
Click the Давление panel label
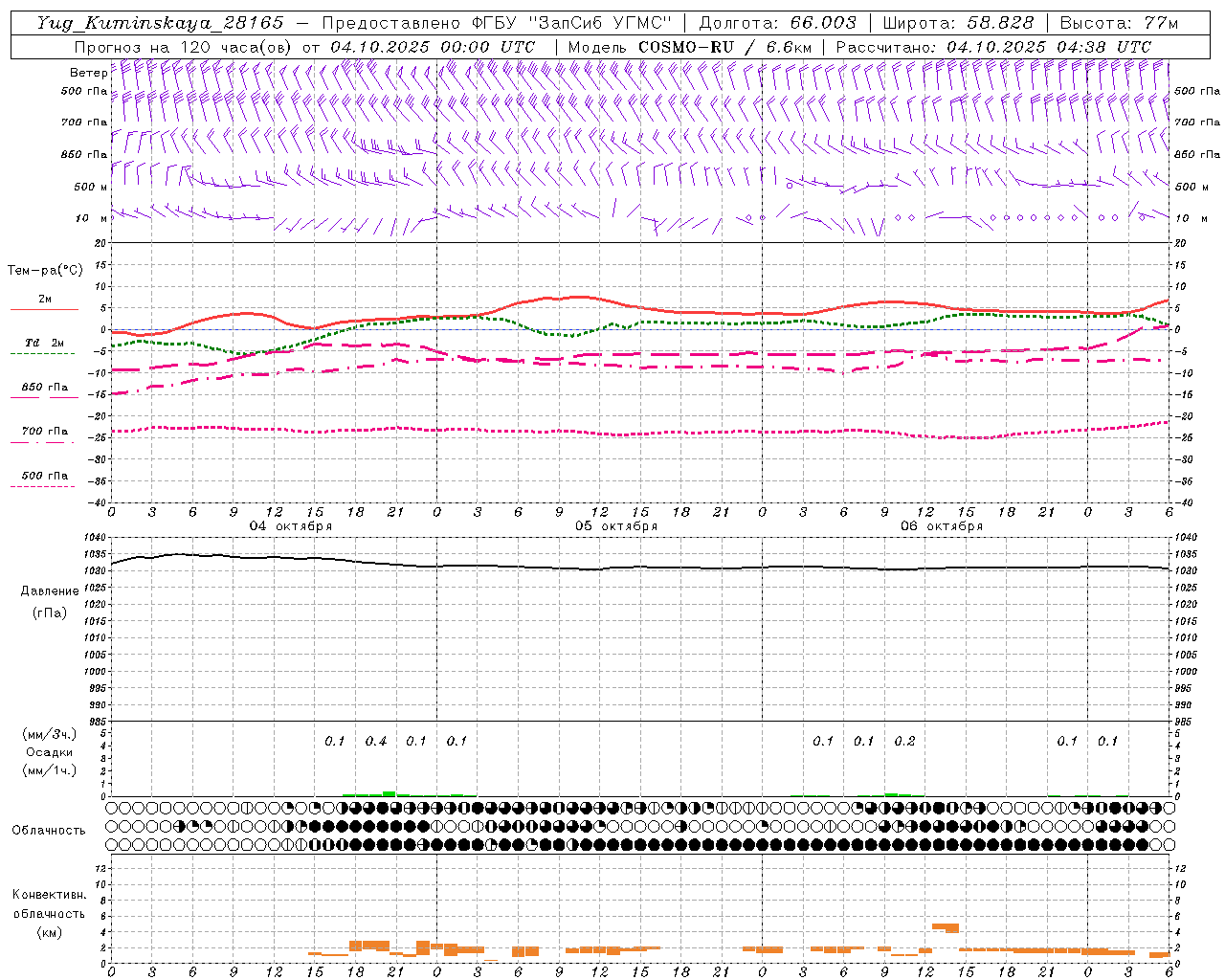point(50,591)
